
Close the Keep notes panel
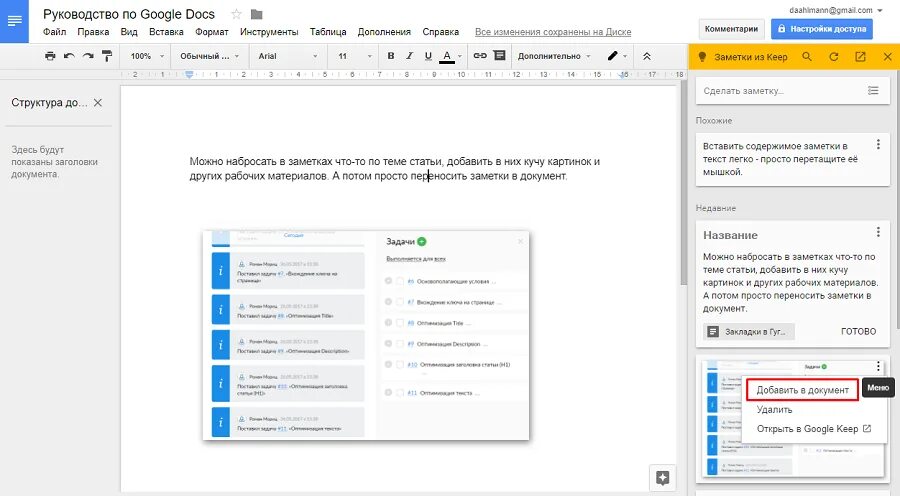(887, 57)
